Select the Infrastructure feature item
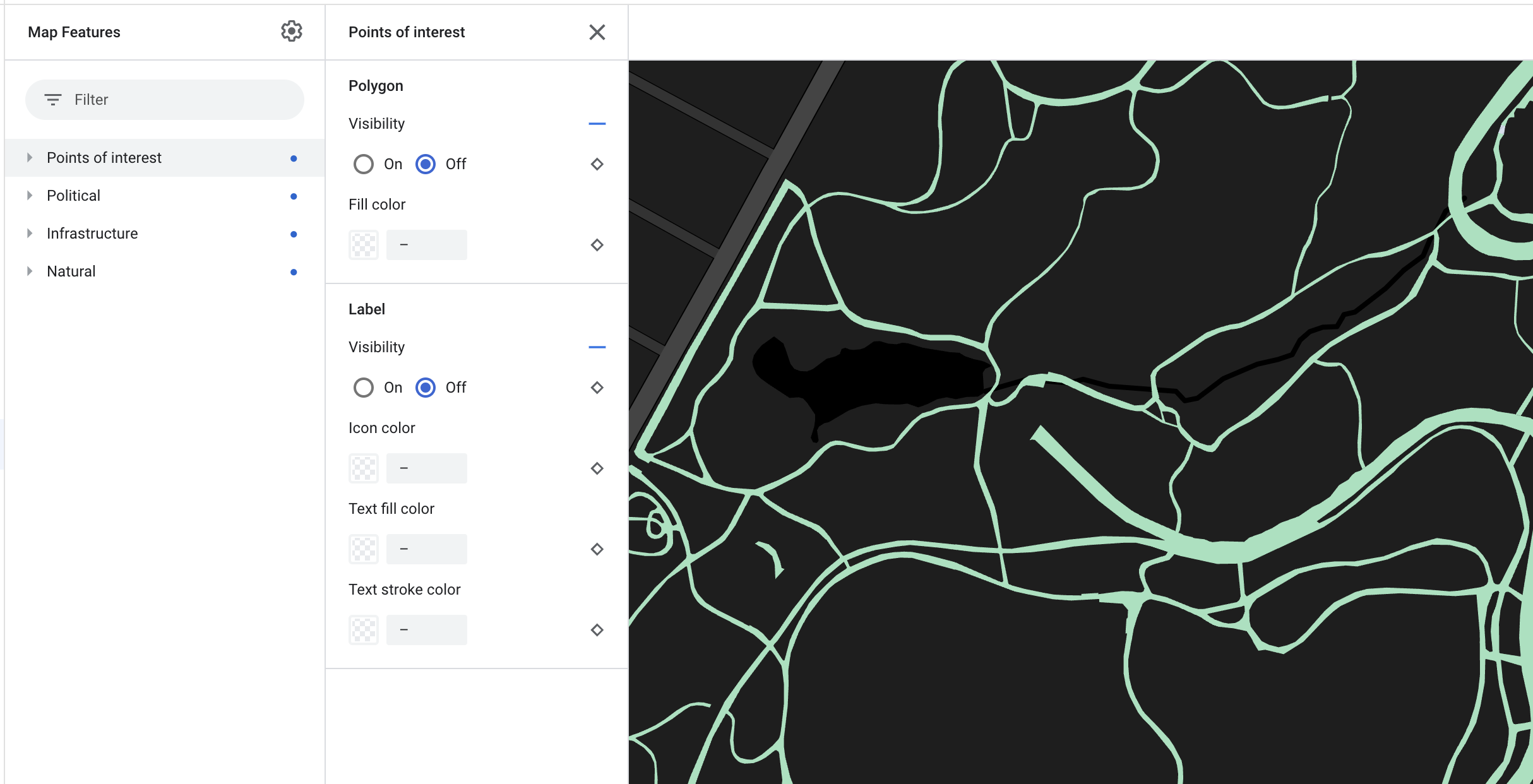1533x784 pixels. coord(92,234)
